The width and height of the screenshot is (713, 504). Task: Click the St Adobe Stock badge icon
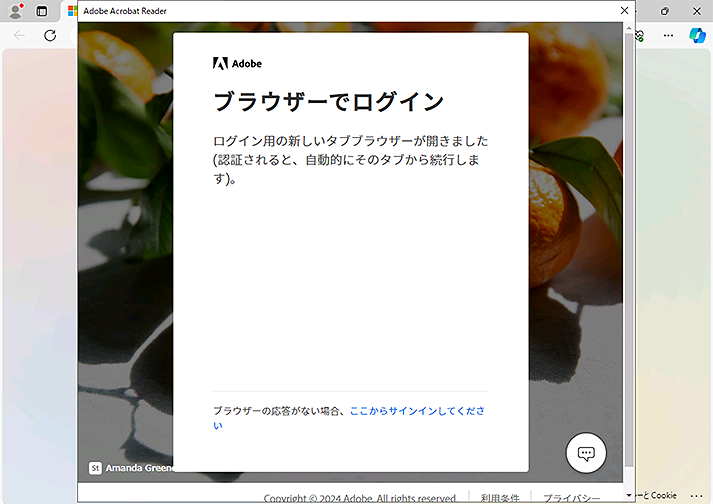coord(95,468)
